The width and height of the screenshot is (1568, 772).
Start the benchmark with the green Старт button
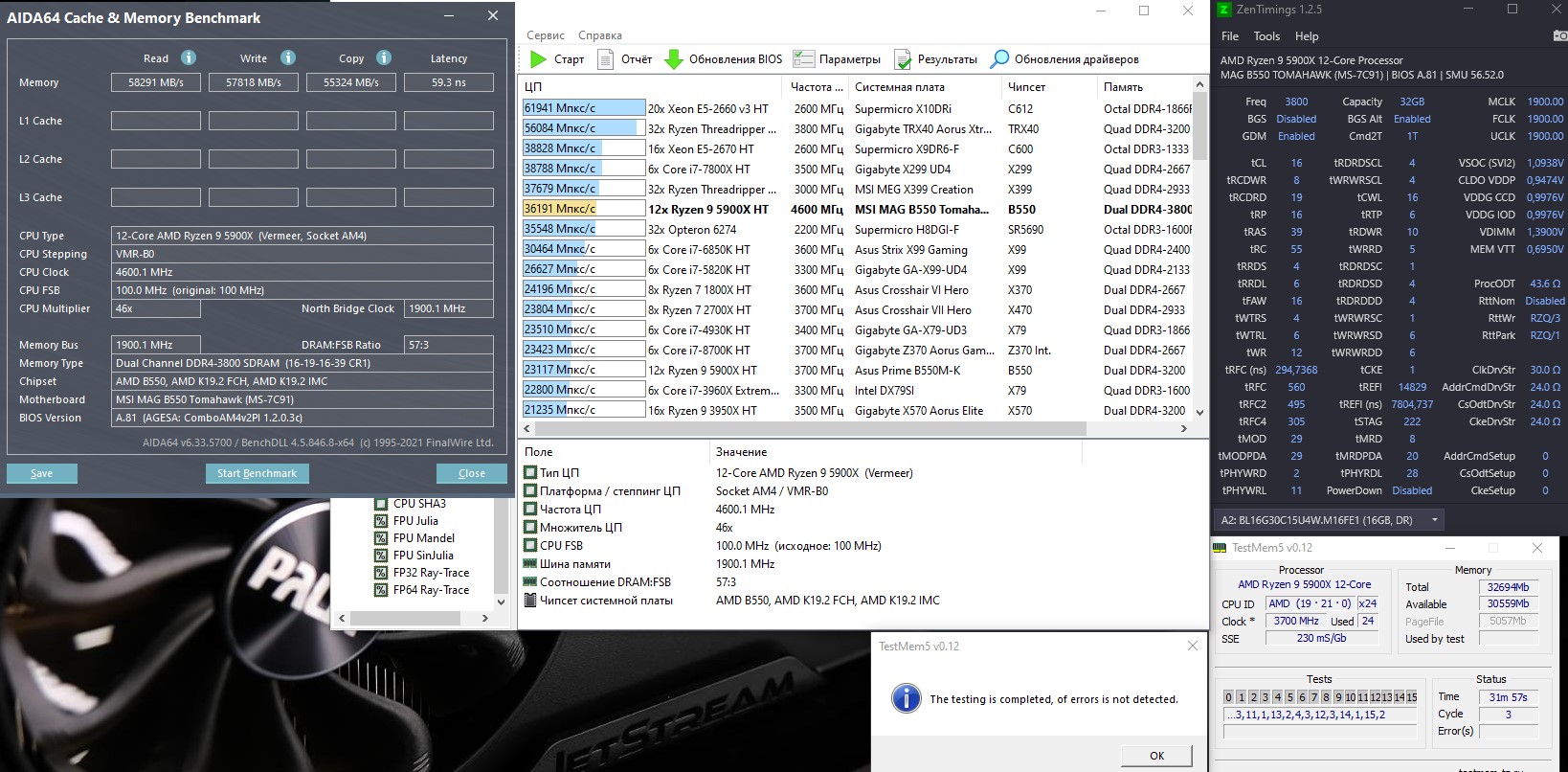[557, 59]
